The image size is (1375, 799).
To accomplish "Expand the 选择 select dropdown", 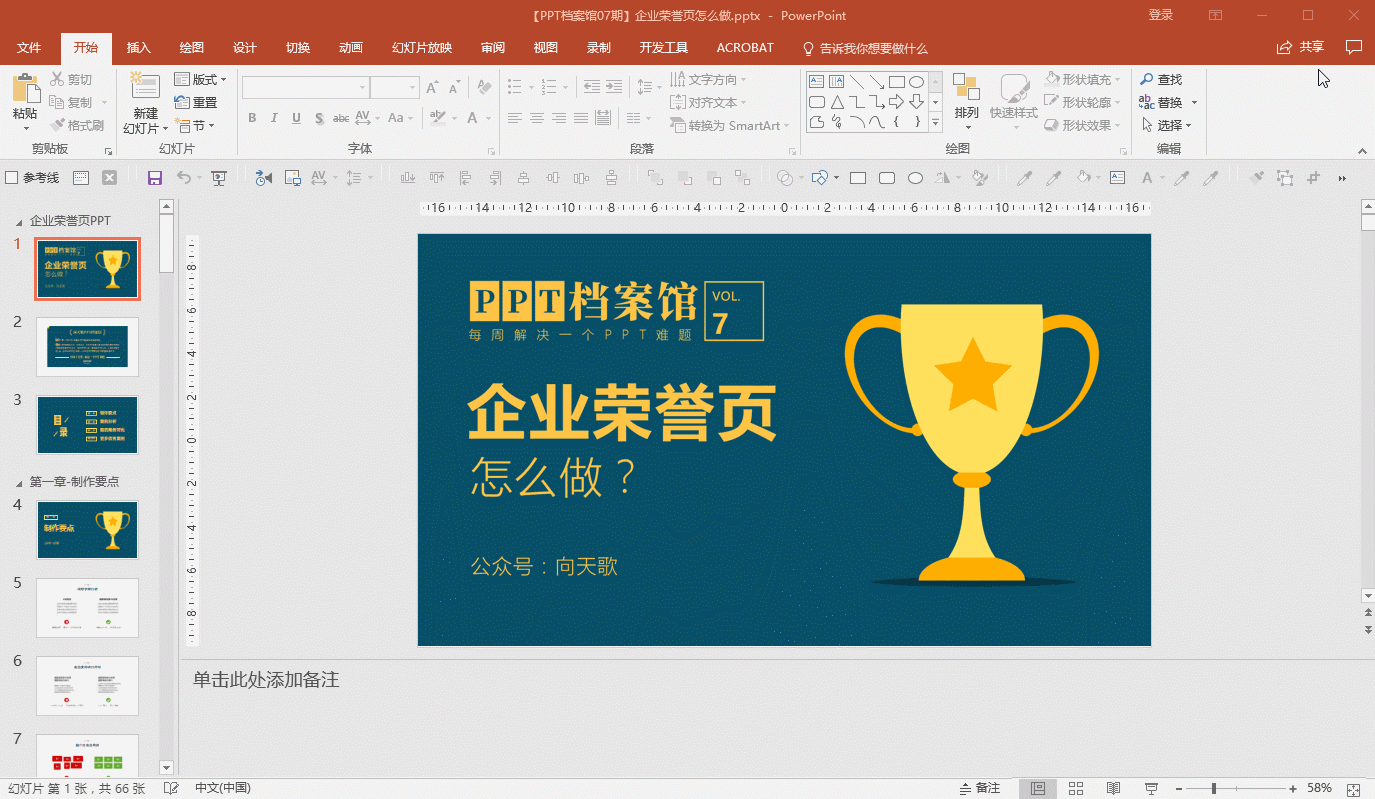I will click(x=1169, y=125).
